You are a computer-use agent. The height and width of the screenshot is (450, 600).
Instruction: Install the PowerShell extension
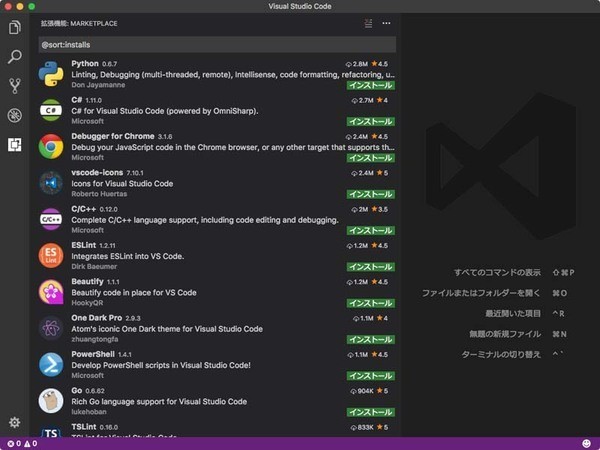[371, 376]
